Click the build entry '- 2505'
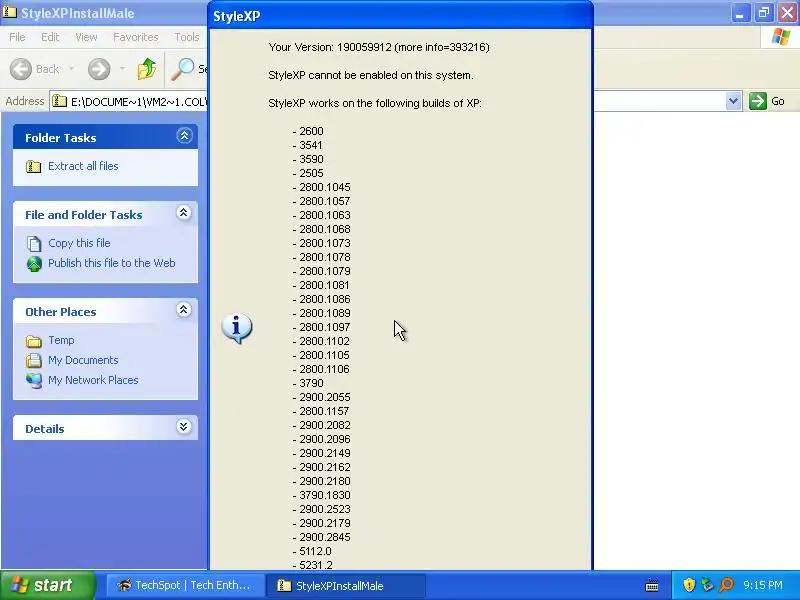800x600 pixels. [x=308, y=173]
